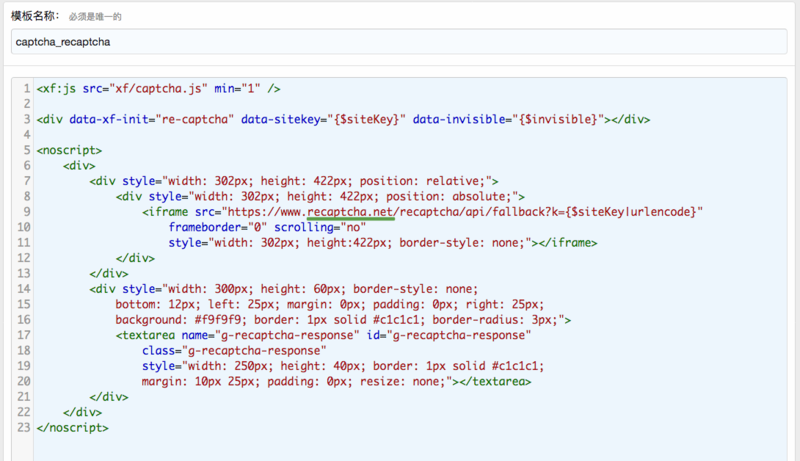Click the "xf/captcha.js" src value

pyautogui.click(x=158, y=89)
